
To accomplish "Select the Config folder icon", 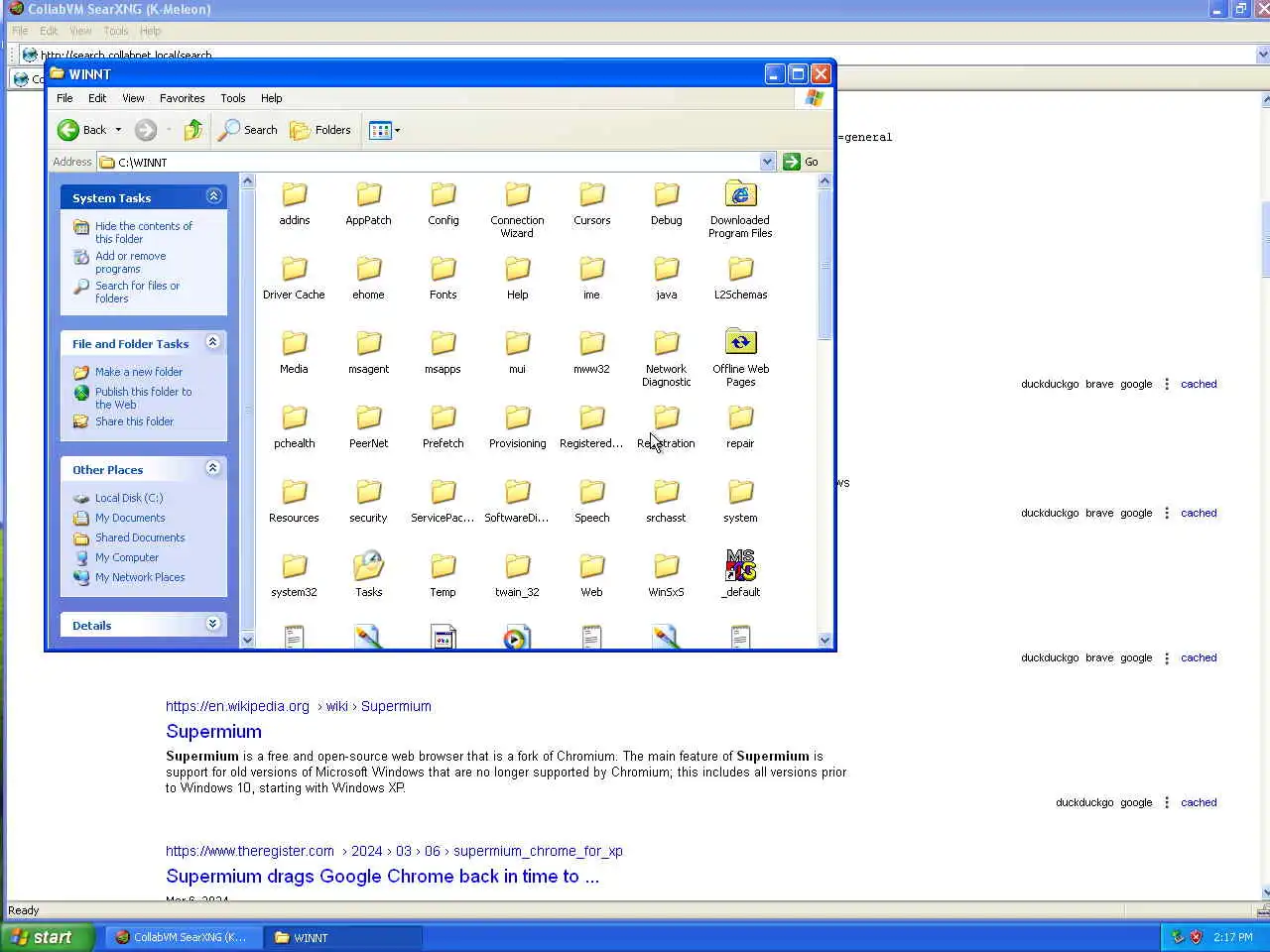I will [444, 194].
